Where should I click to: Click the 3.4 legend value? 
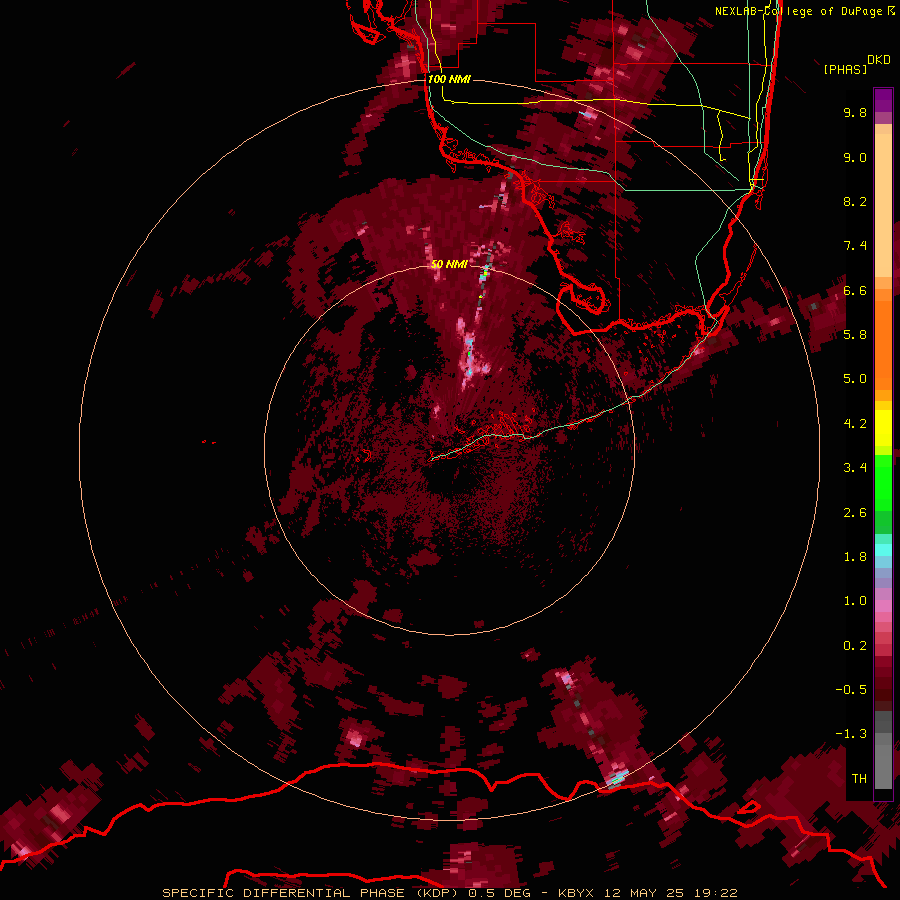855,468
